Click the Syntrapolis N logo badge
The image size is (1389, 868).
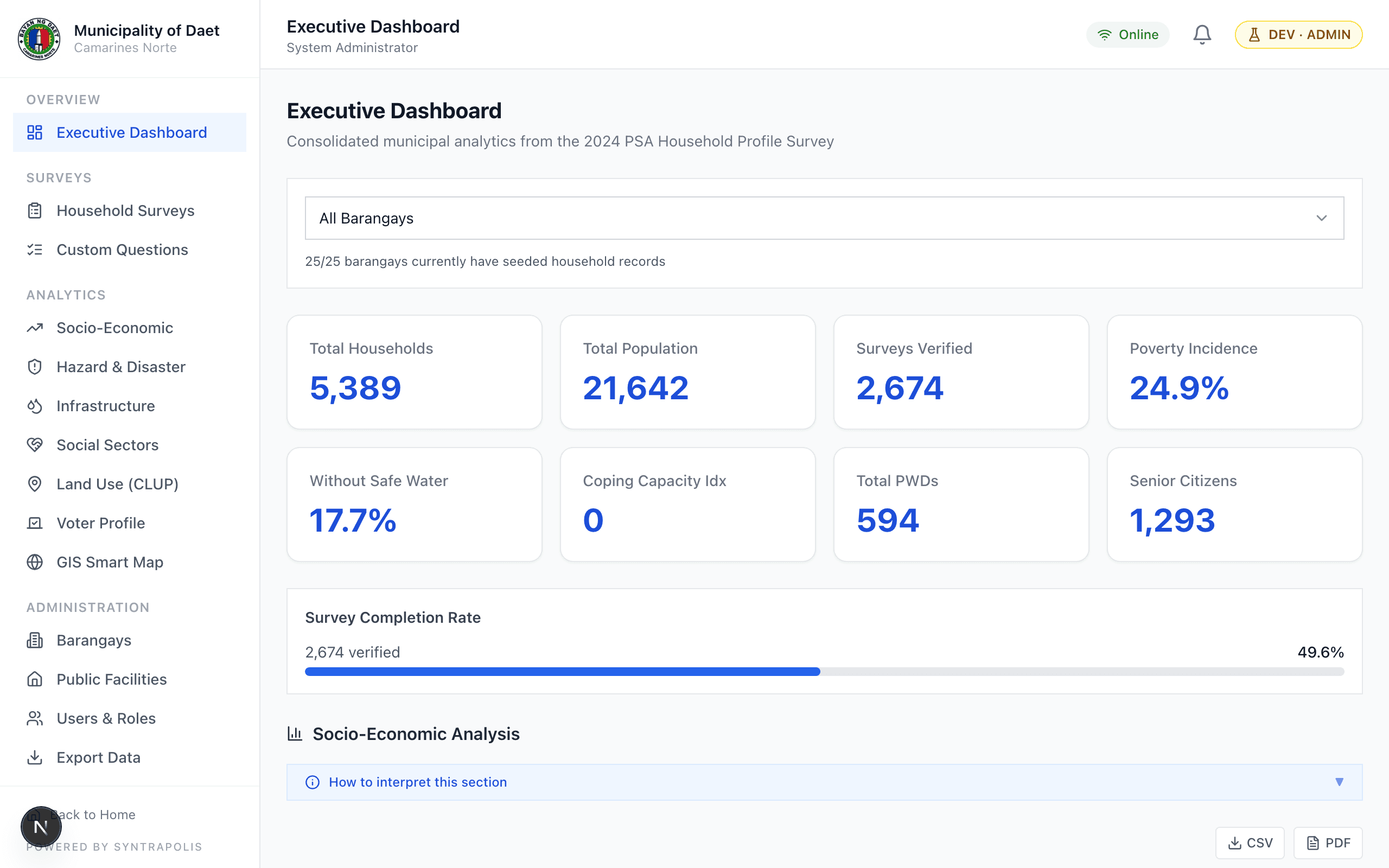[40, 827]
